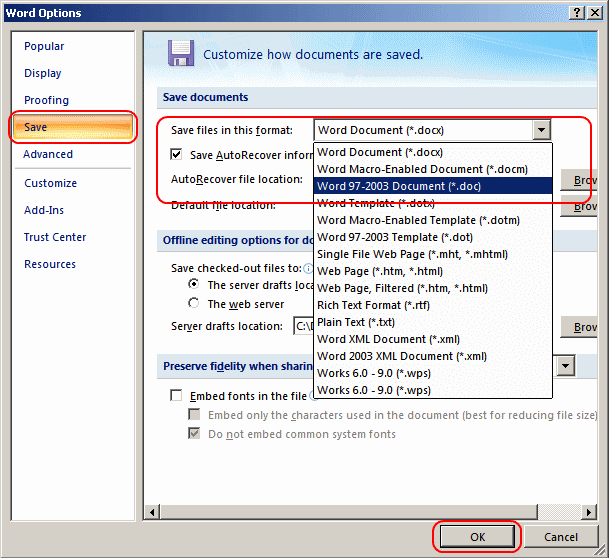609x558 pixels.
Task: Open the Display options category
Action: pos(43,73)
